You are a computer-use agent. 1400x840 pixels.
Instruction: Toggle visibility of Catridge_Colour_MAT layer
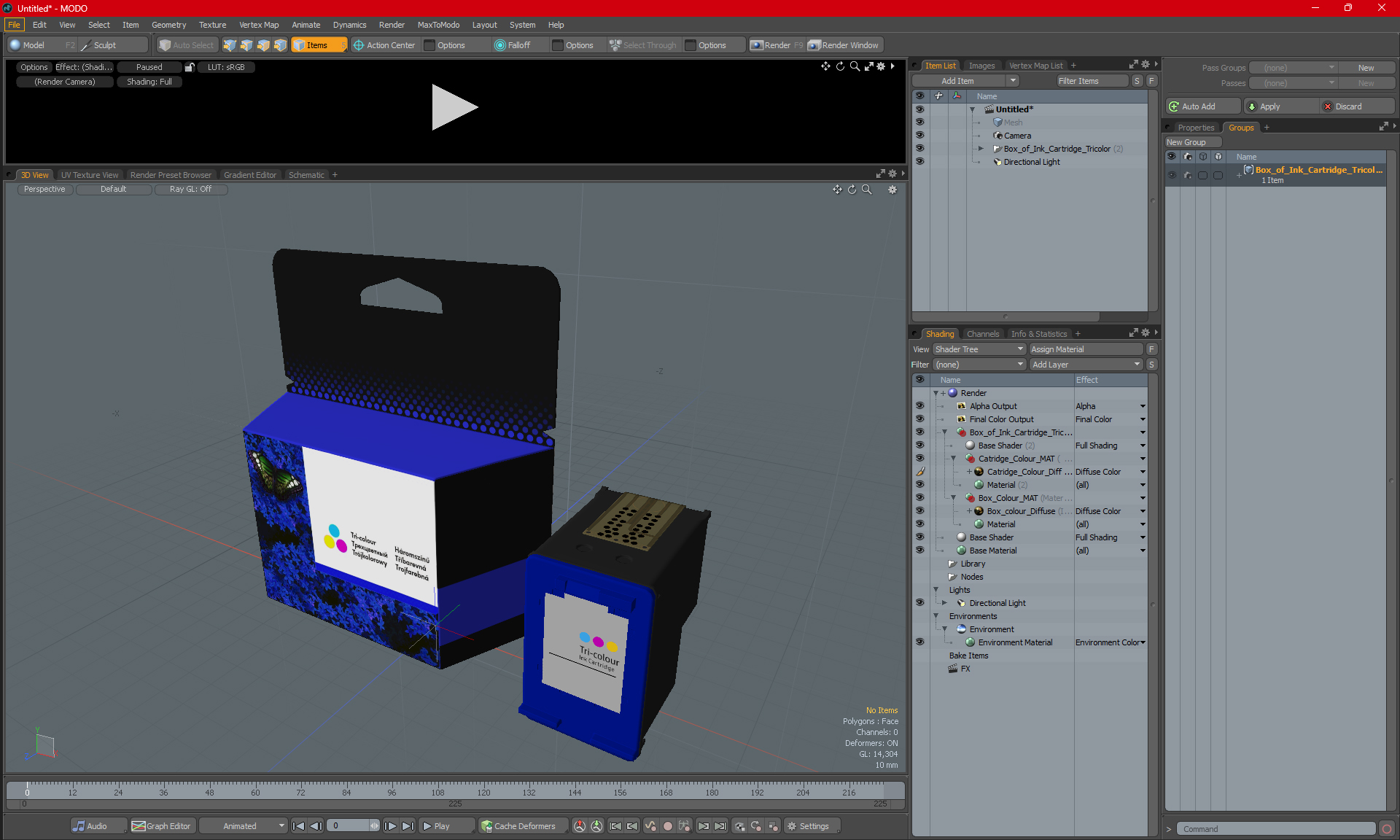919,459
